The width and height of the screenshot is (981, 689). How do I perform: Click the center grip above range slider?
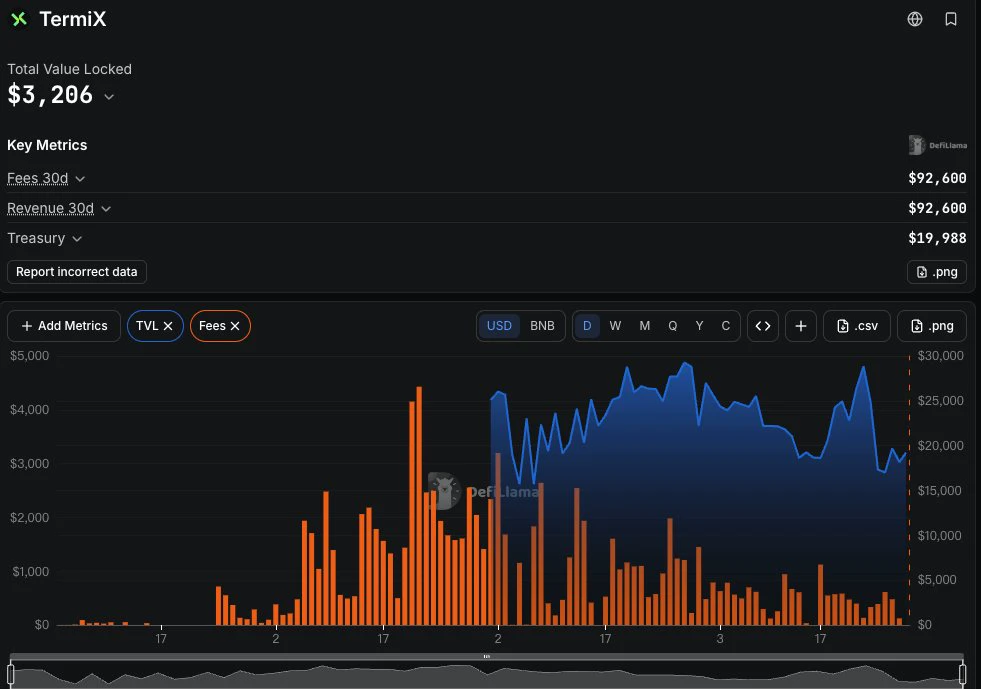487,656
